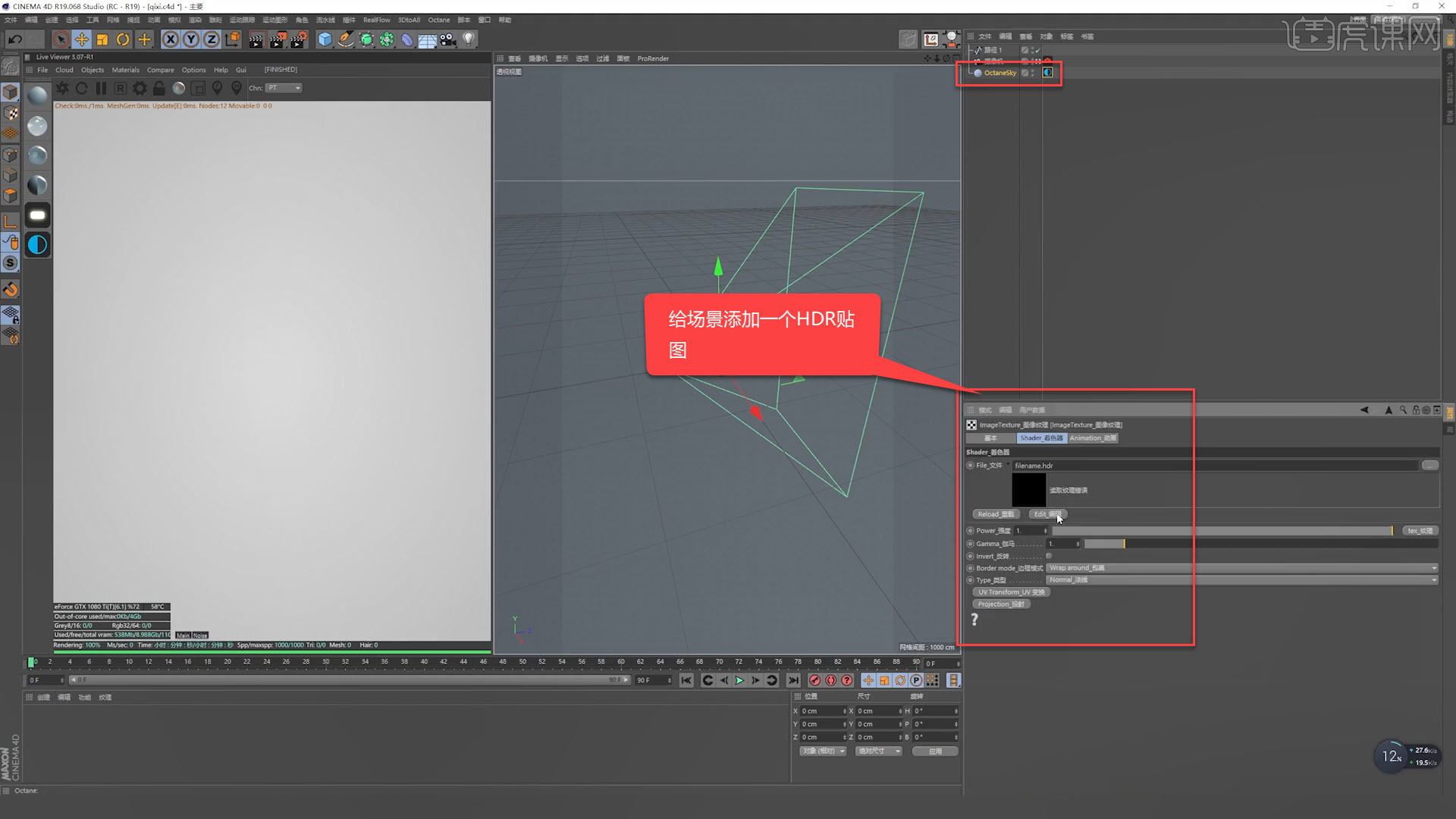The height and width of the screenshot is (819, 1456).
Task: Toggle the Z axis lock
Action: [212, 39]
